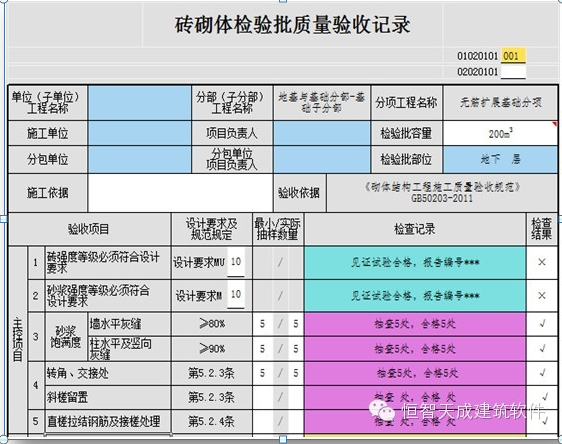The width and height of the screenshot is (562, 444).
Task: Click the blue 分包单位 input cell
Action: point(139,159)
